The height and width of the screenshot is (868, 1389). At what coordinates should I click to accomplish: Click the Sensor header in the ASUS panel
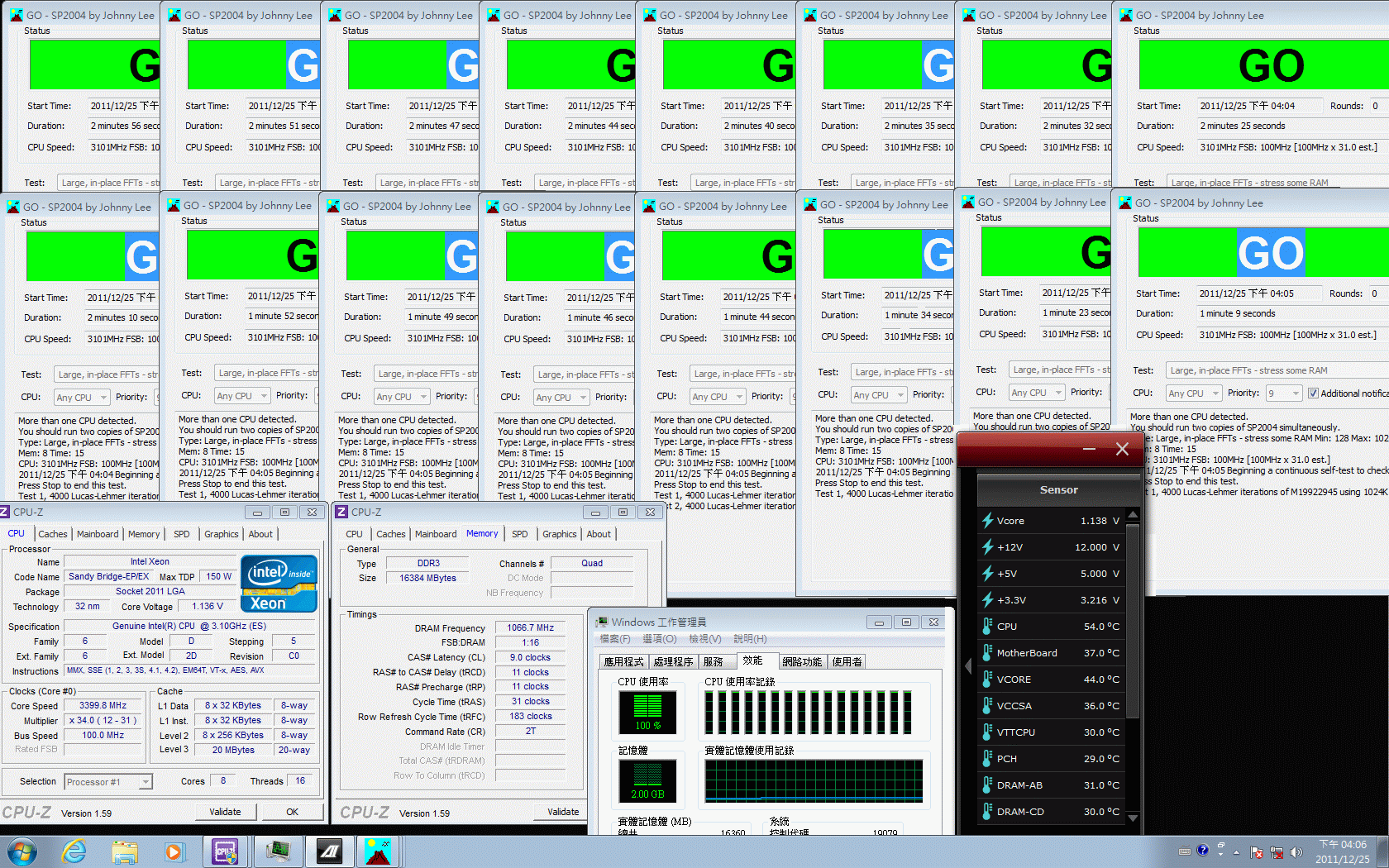[1058, 490]
